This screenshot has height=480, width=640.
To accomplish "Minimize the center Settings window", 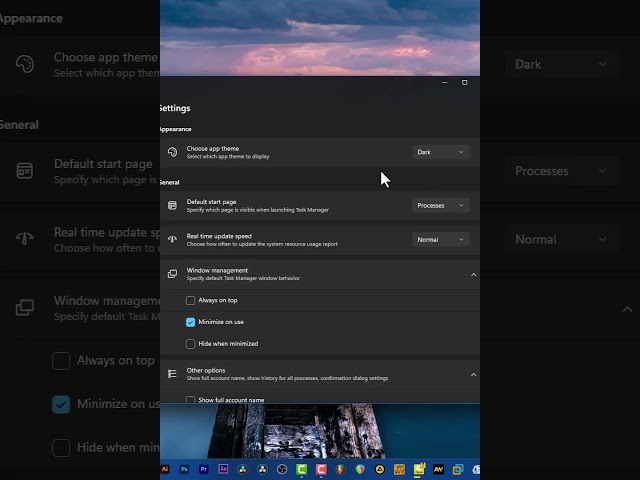I will pyautogui.click(x=445, y=82).
